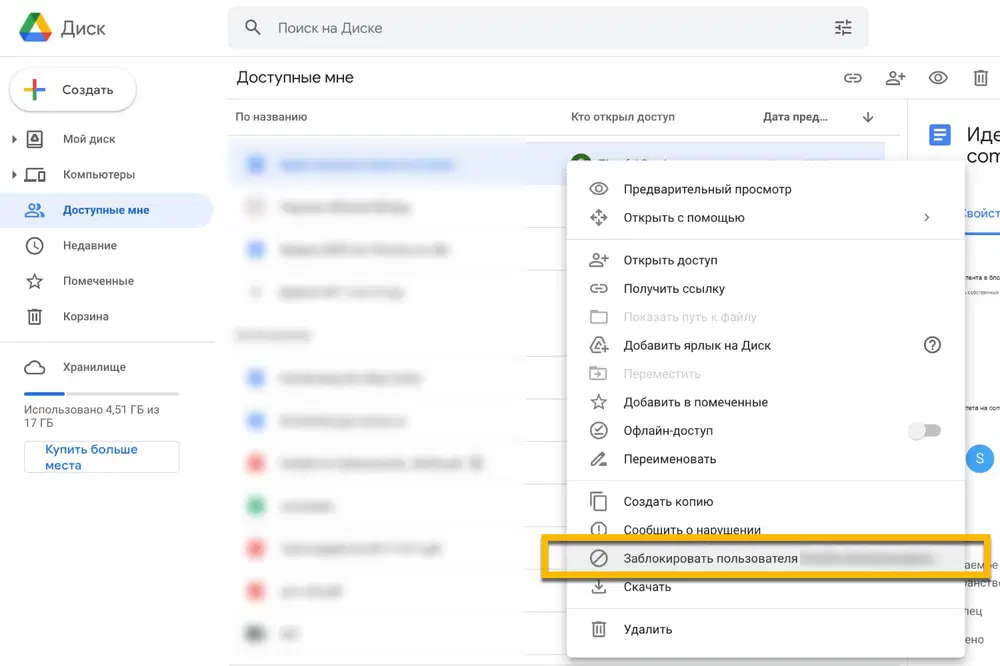
Task: Click the search options filter icon
Action: coord(843,28)
